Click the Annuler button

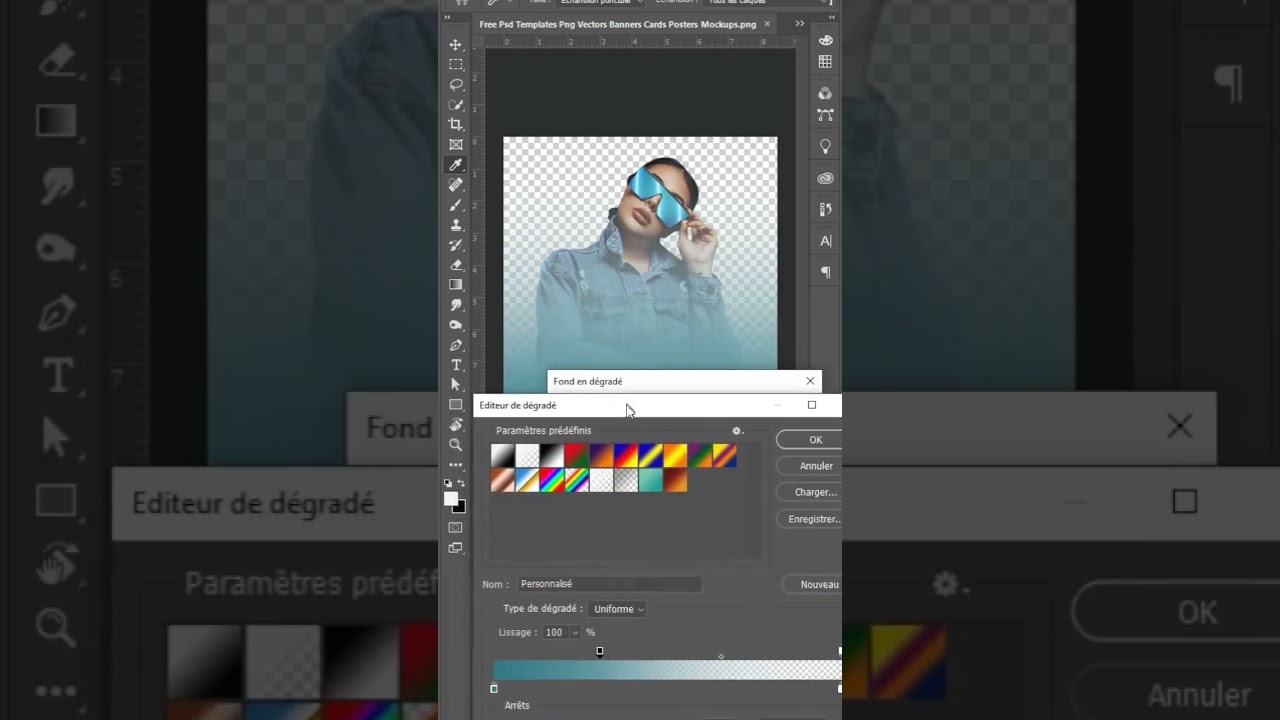(x=809, y=466)
